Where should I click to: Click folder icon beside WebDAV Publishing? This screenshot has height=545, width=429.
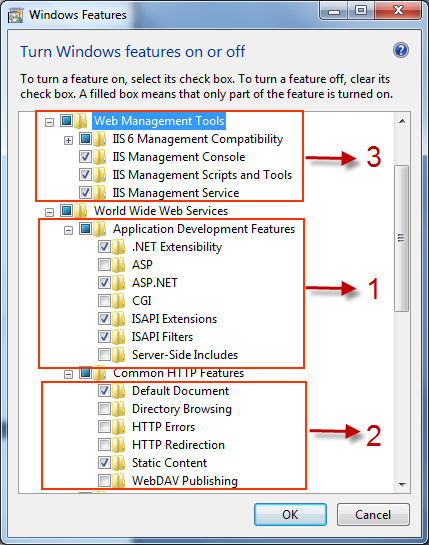(119, 481)
